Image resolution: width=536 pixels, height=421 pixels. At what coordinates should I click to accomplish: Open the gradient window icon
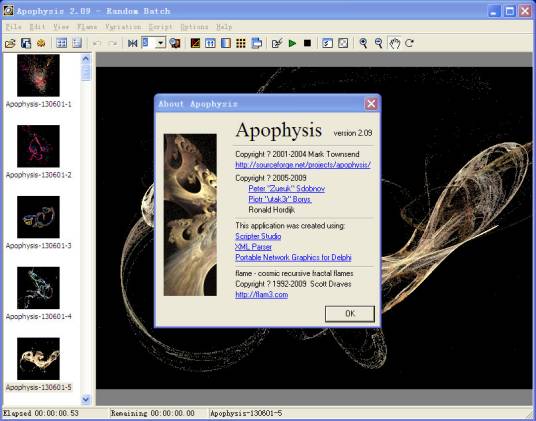pyautogui.click(x=226, y=43)
